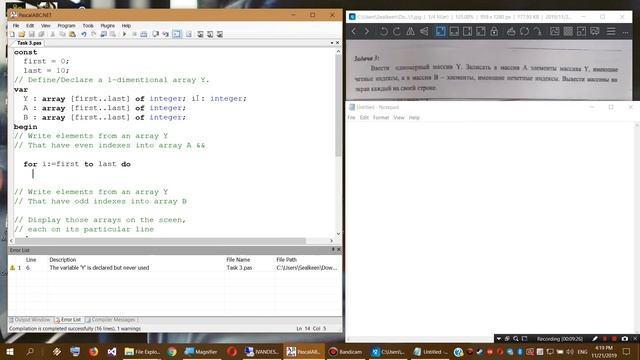The width and height of the screenshot is (640, 360).
Task: Go to previous image in image viewer
Action: tap(353, 31)
